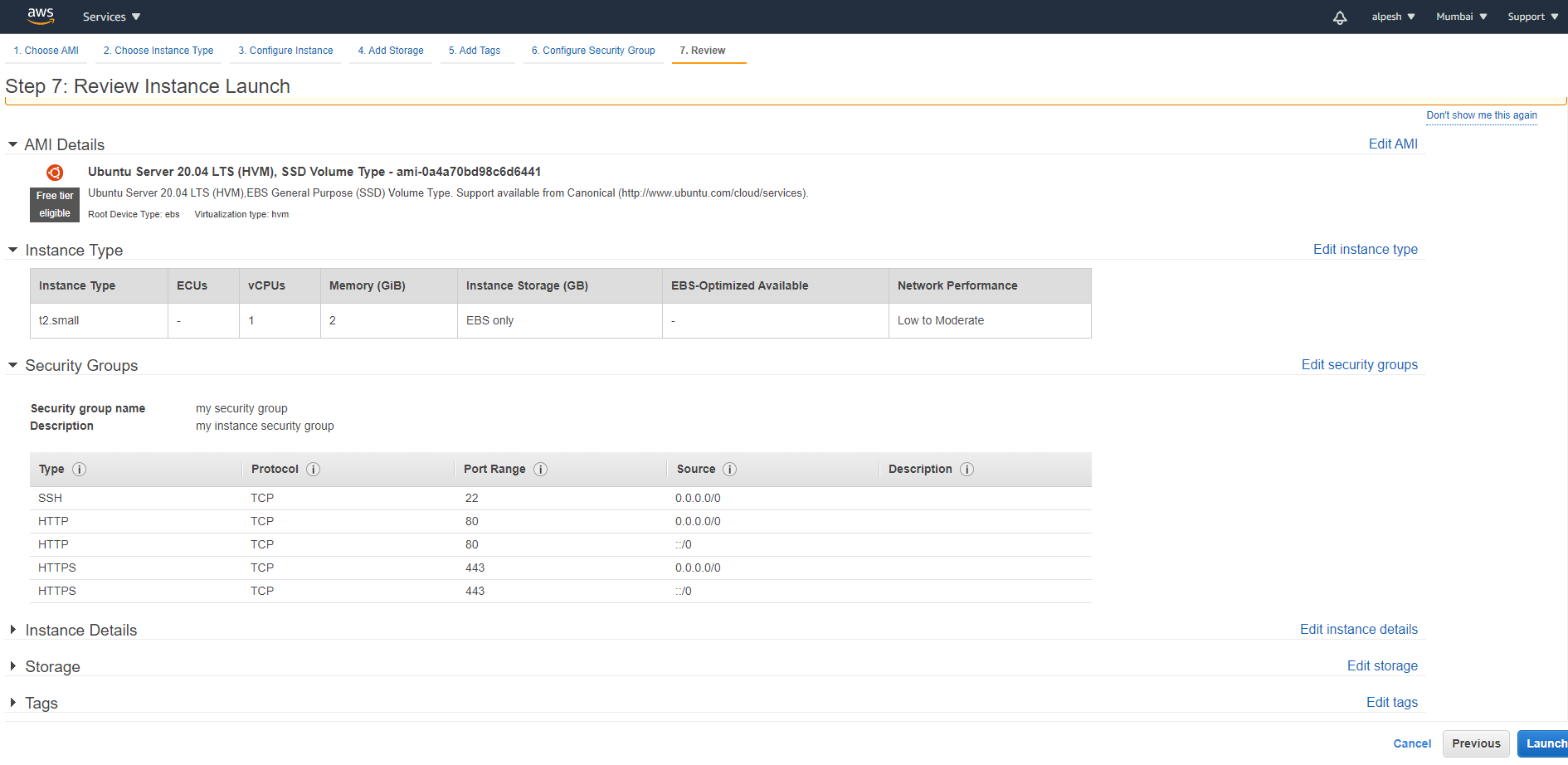The width and height of the screenshot is (1568, 765).
Task: Collapse the Security Groups section
Action: point(13,365)
